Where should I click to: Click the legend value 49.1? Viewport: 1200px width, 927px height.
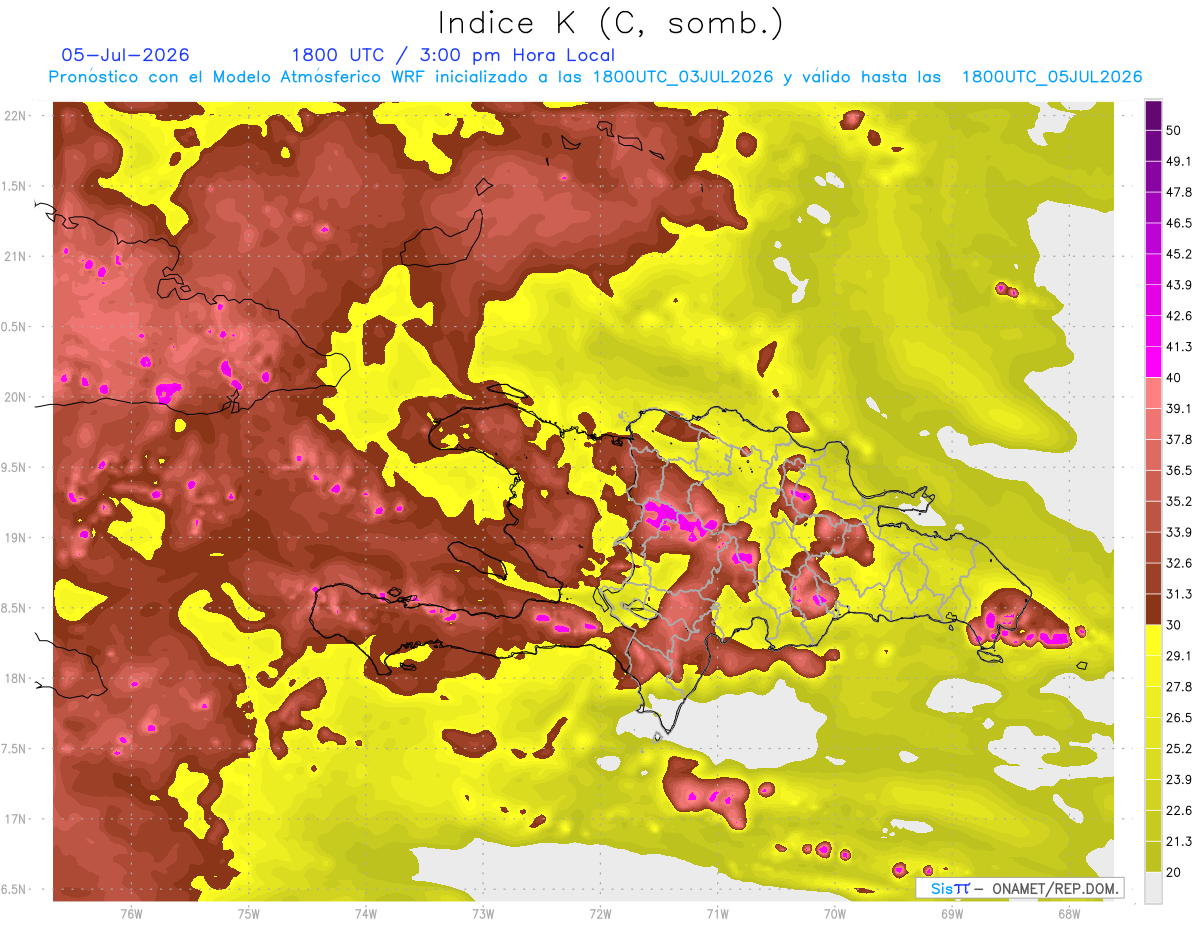(x=1179, y=161)
